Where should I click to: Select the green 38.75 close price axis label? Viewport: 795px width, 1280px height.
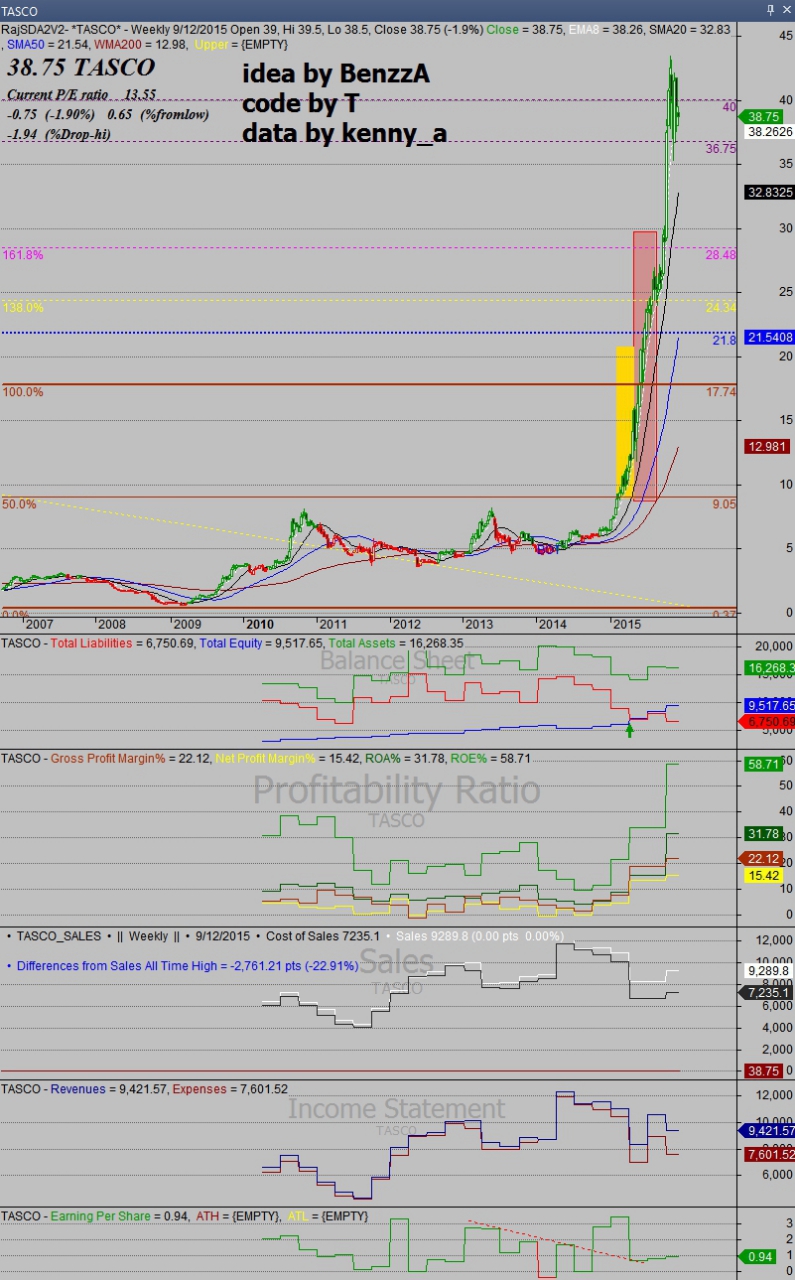point(765,117)
